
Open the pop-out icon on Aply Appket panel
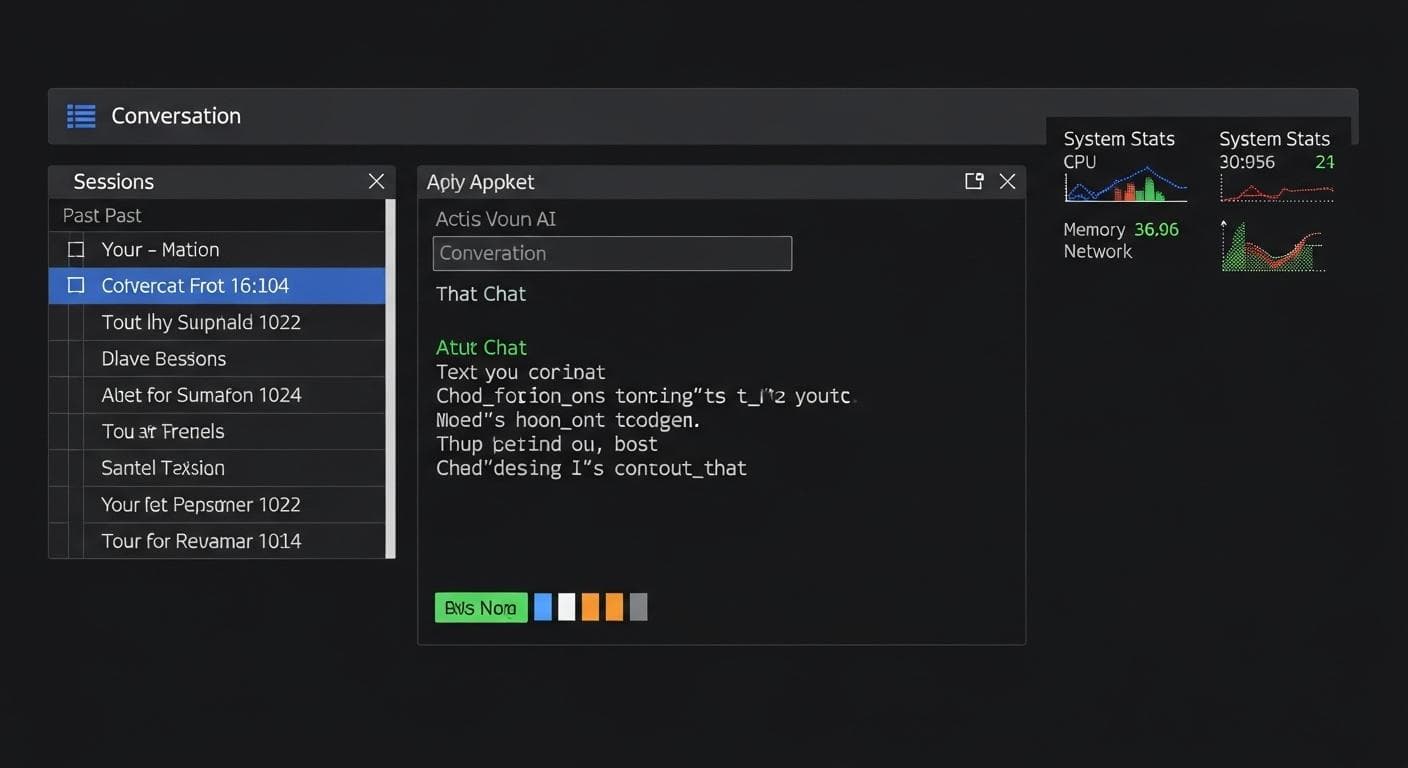pyautogui.click(x=973, y=181)
